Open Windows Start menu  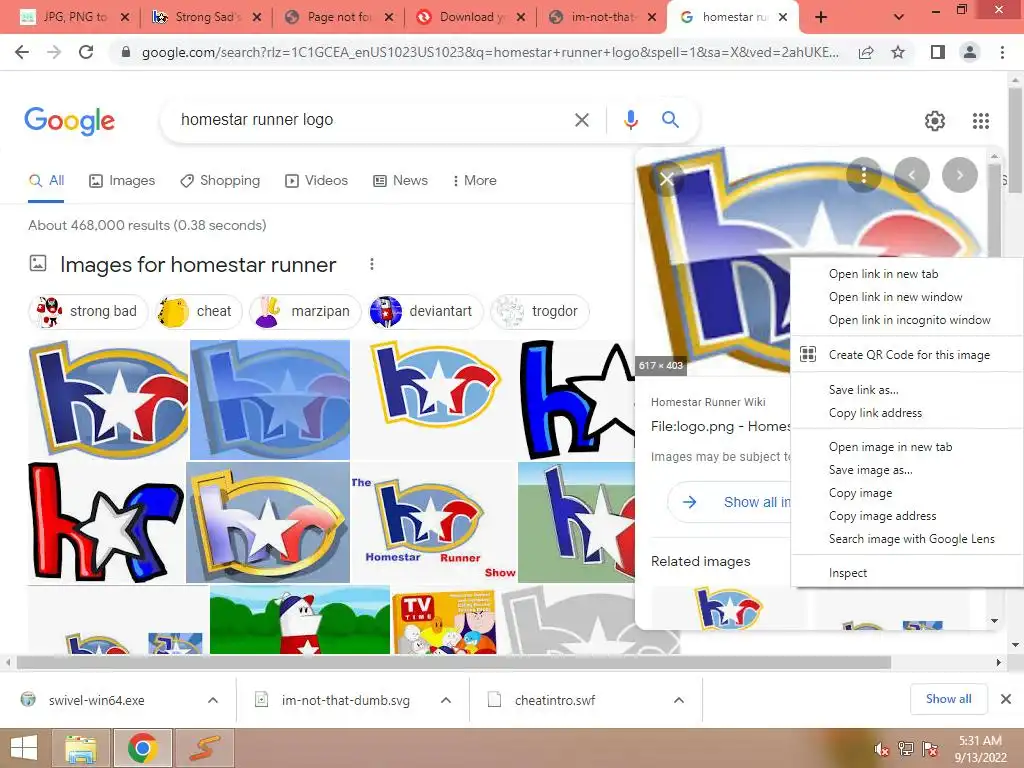24,748
